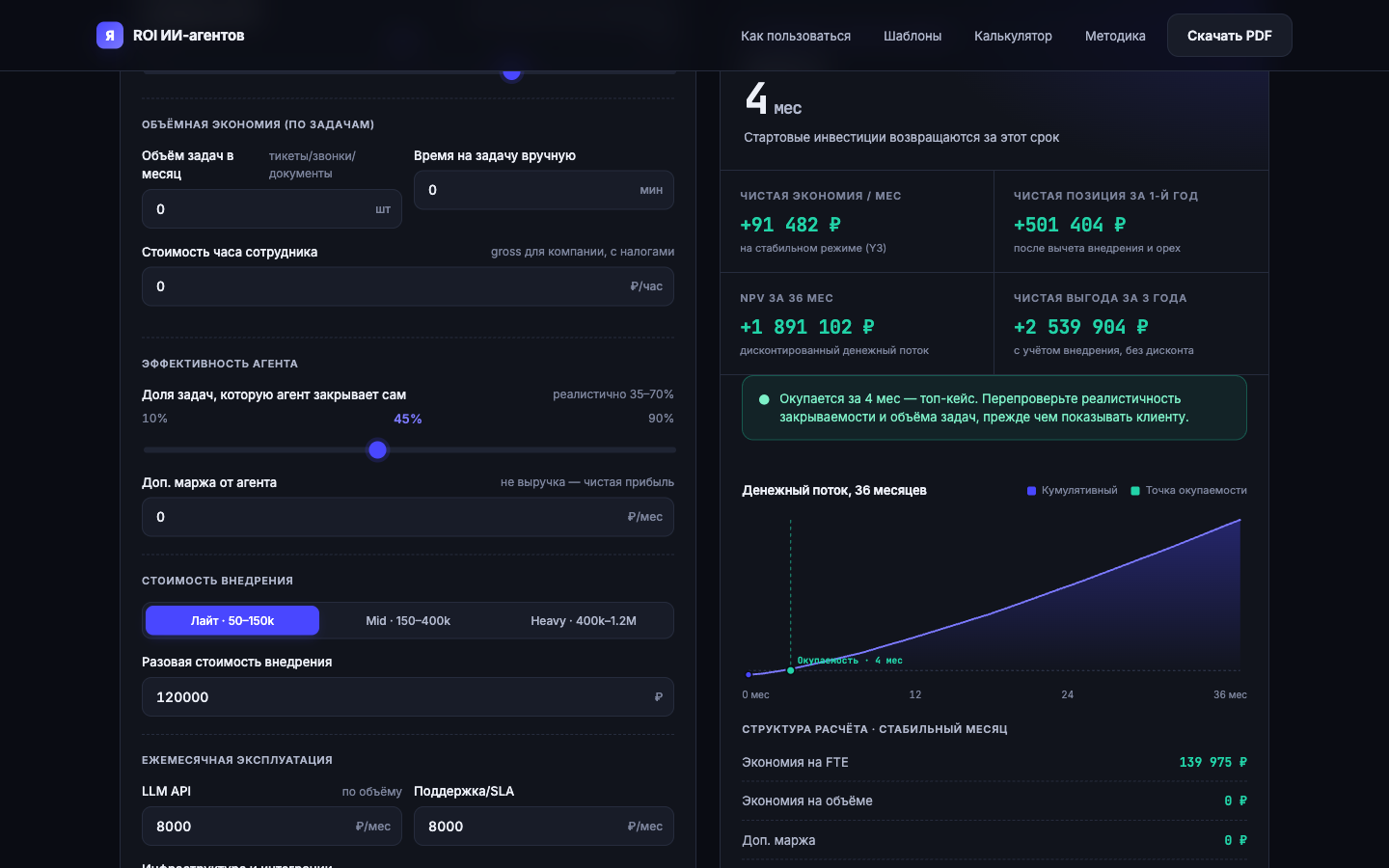Click the LLM API monthly cost field
Image resolution: width=1389 pixels, height=868 pixels.
click(272, 827)
